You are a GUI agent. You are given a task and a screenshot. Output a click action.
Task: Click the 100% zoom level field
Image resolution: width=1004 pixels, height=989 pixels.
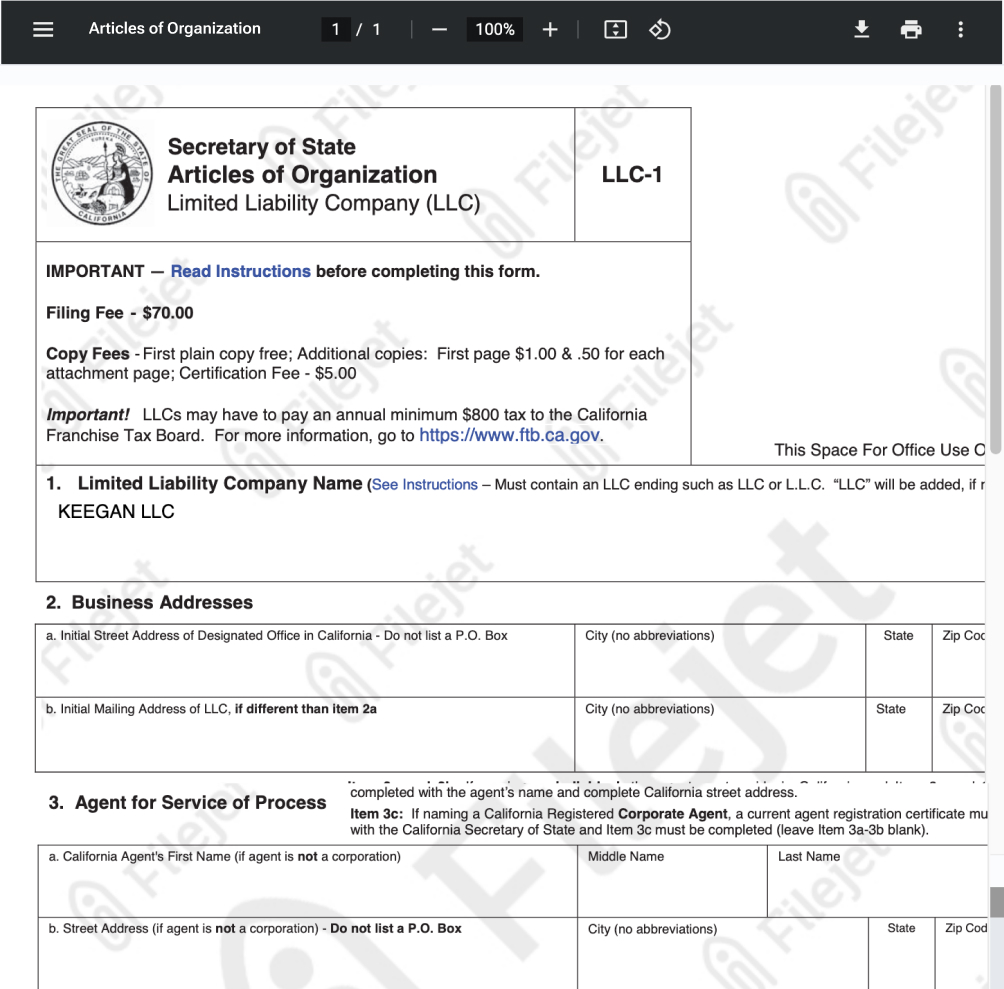(x=494, y=29)
